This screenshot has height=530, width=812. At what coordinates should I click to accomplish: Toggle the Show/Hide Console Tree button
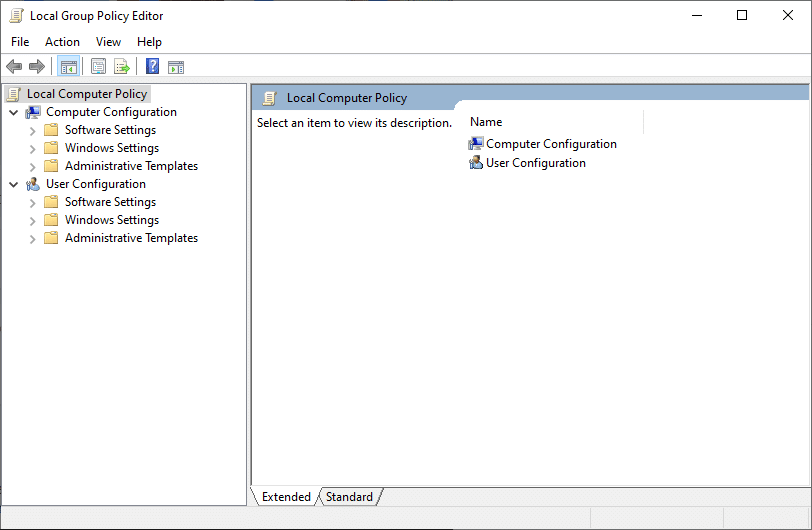(68, 67)
